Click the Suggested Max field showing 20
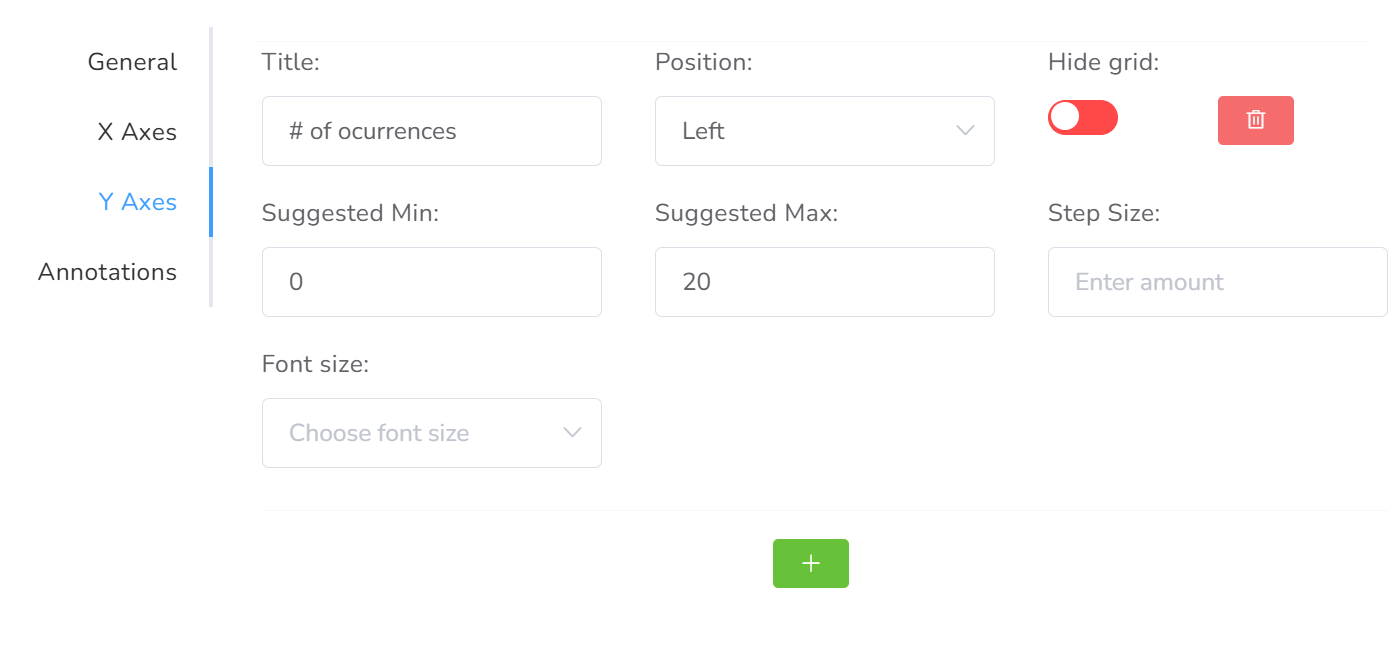Screen dimensions: 1398x658 (x=824, y=282)
